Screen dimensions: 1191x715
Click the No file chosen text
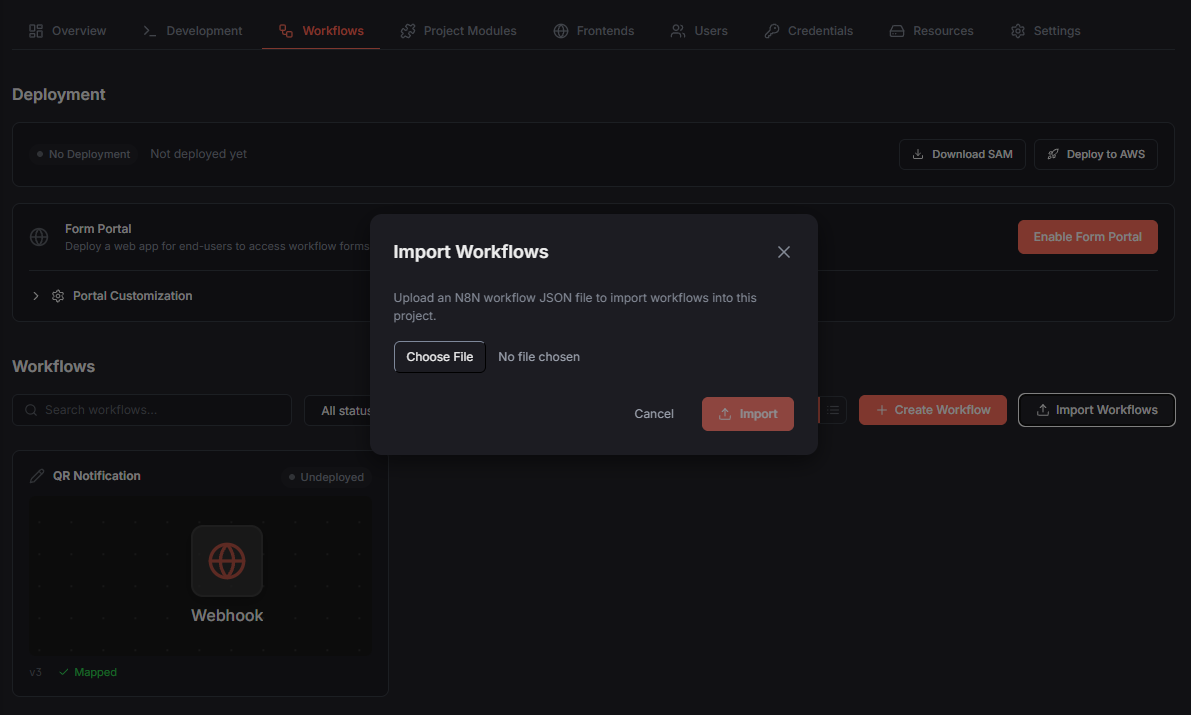point(539,357)
